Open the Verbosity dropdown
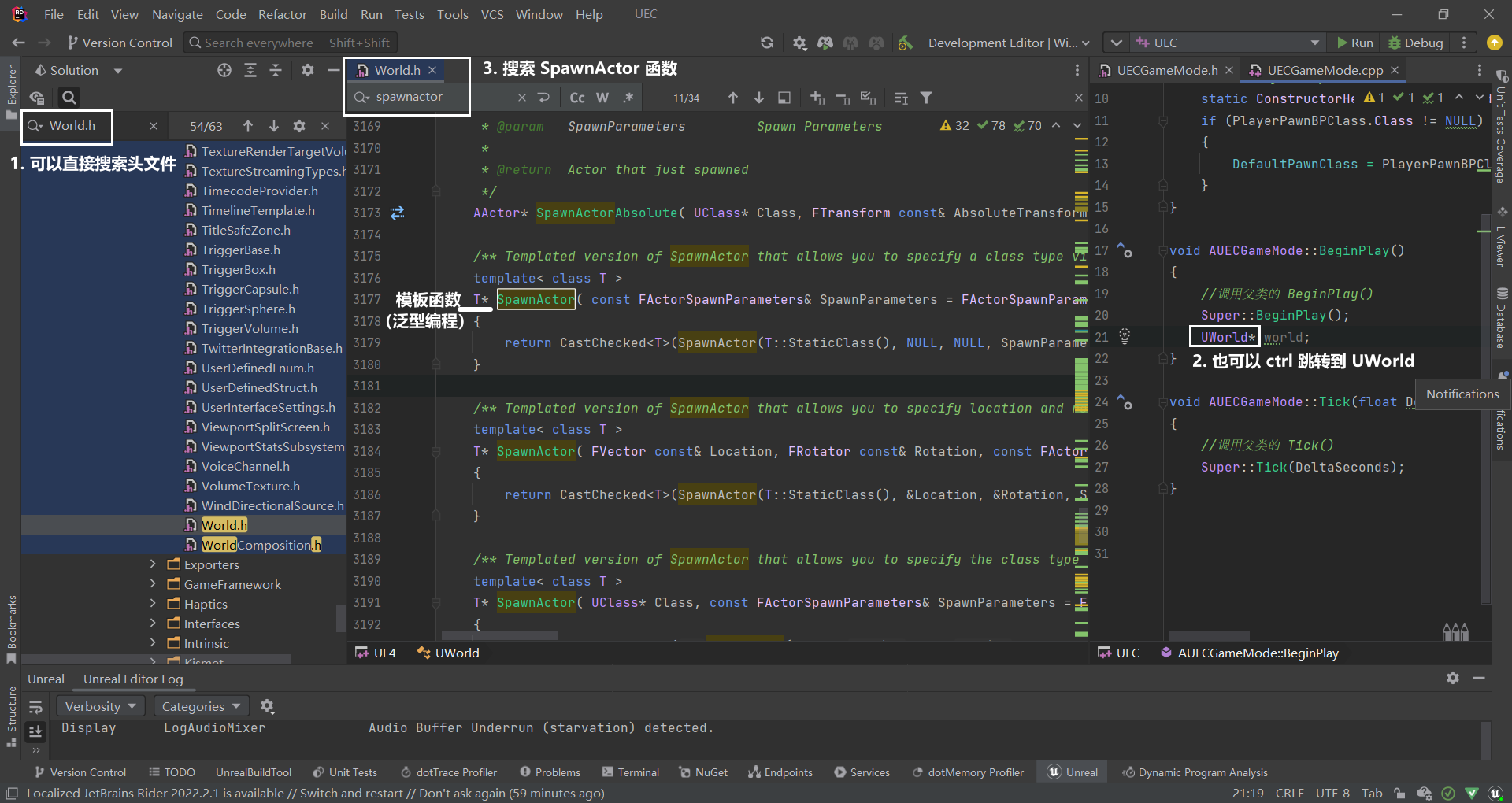The image size is (1512, 803). click(100, 706)
